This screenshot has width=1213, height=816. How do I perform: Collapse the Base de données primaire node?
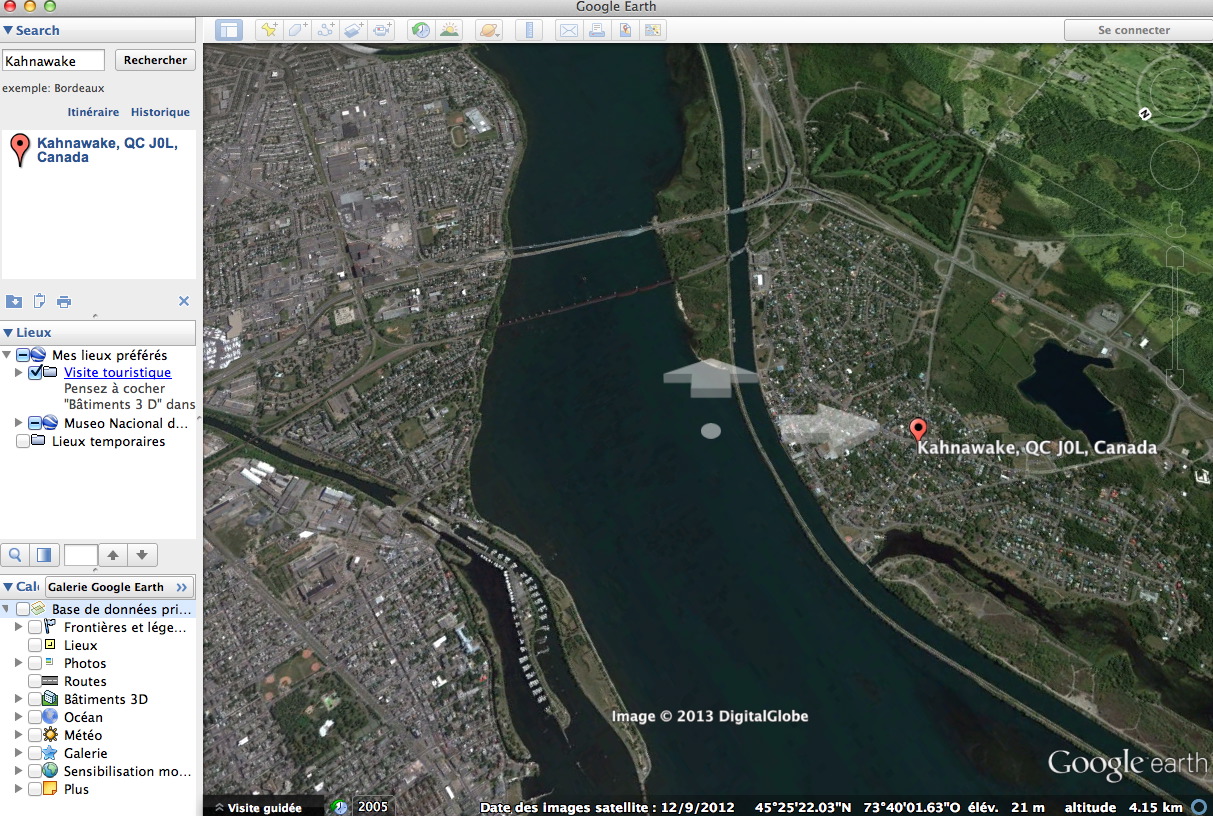click(8, 609)
